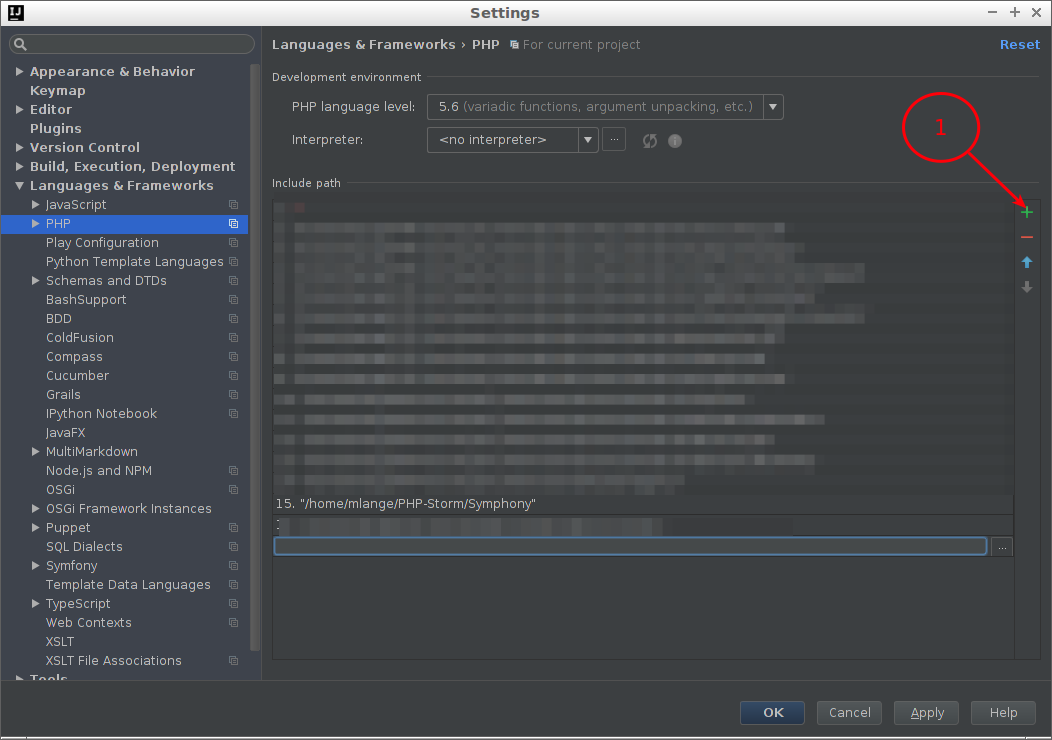Click the reload interpreter refresh icon

(x=649, y=141)
